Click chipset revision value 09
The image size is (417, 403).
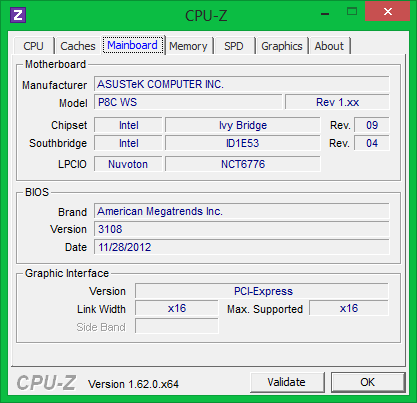pos(372,125)
